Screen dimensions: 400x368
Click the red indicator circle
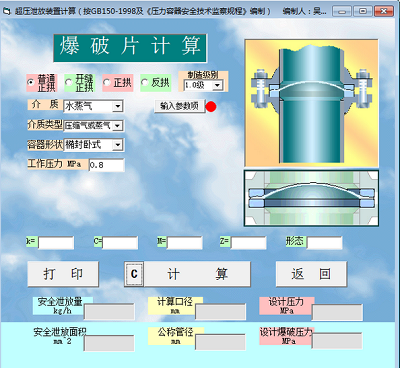(x=211, y=107)
